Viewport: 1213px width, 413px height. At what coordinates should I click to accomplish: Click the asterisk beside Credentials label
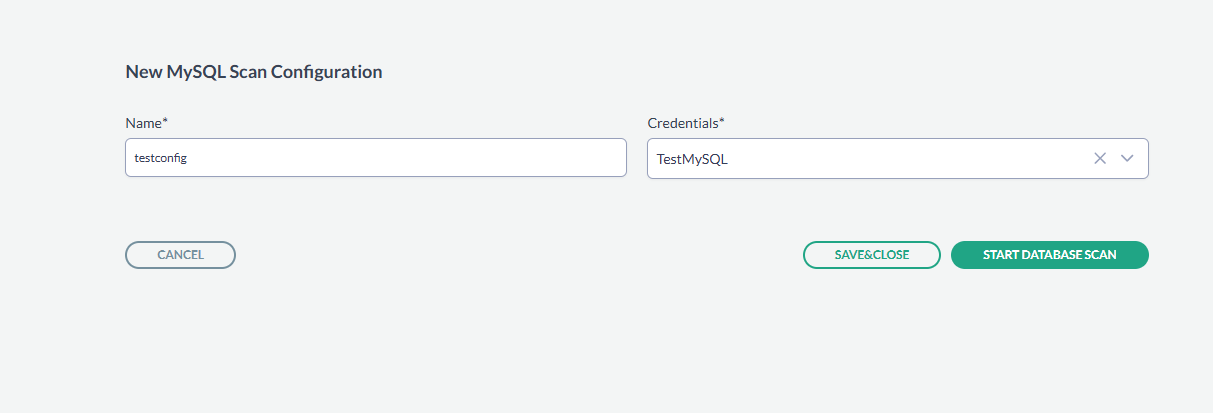(x=722, y=121)
